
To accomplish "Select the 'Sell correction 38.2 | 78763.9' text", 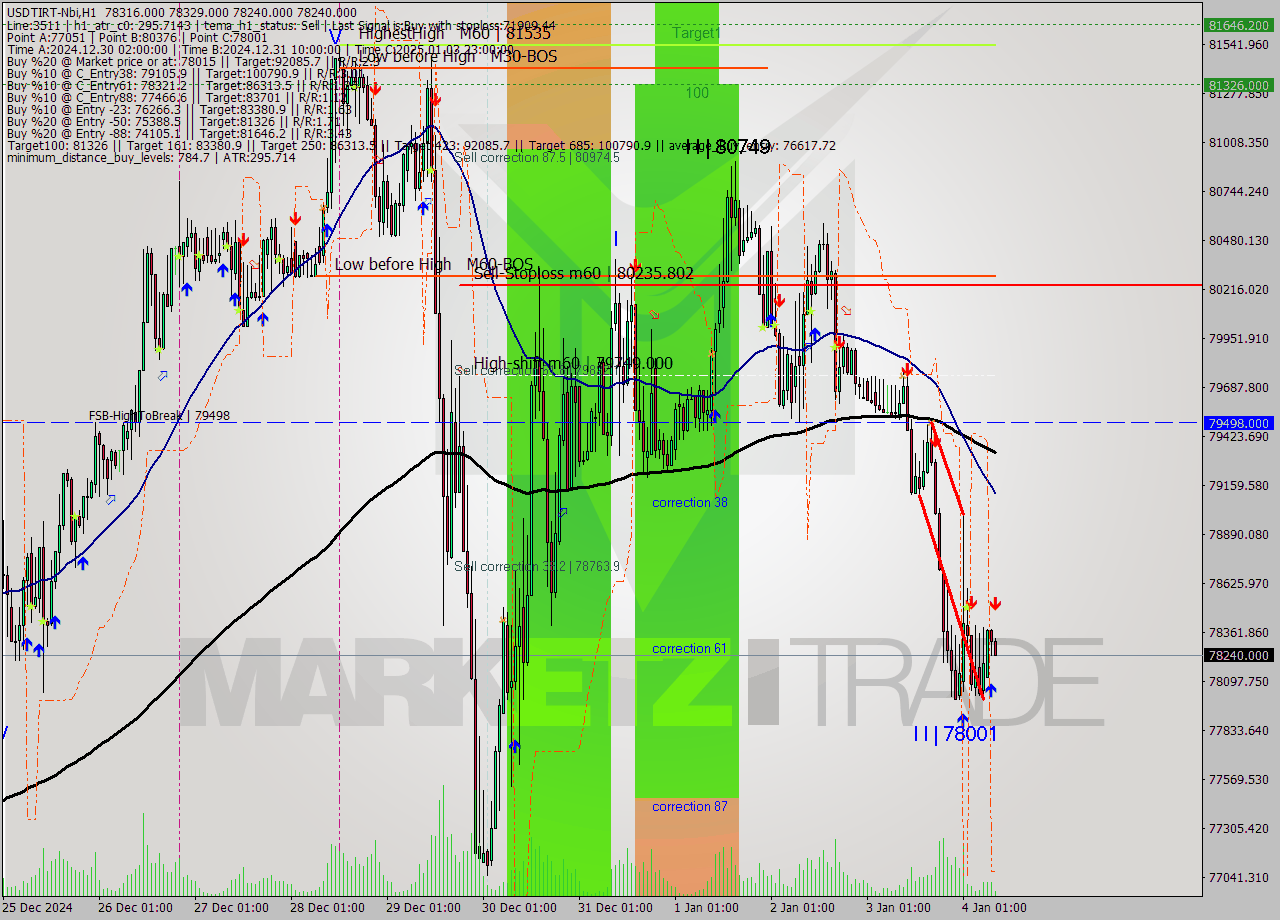I will [x=537, y=566].
